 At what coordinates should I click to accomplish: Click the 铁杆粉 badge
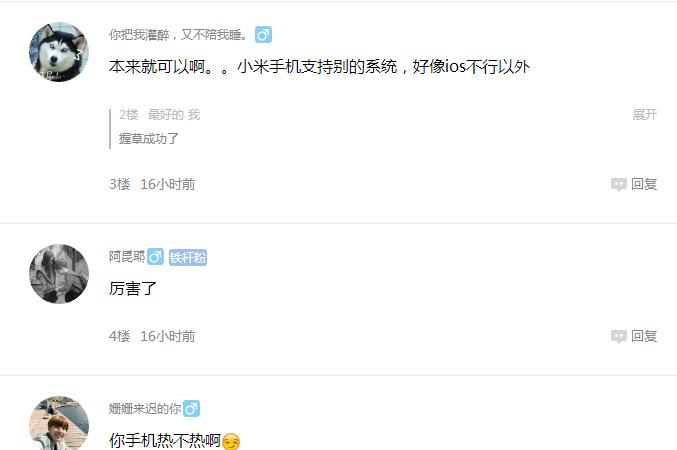coord(188,257)
